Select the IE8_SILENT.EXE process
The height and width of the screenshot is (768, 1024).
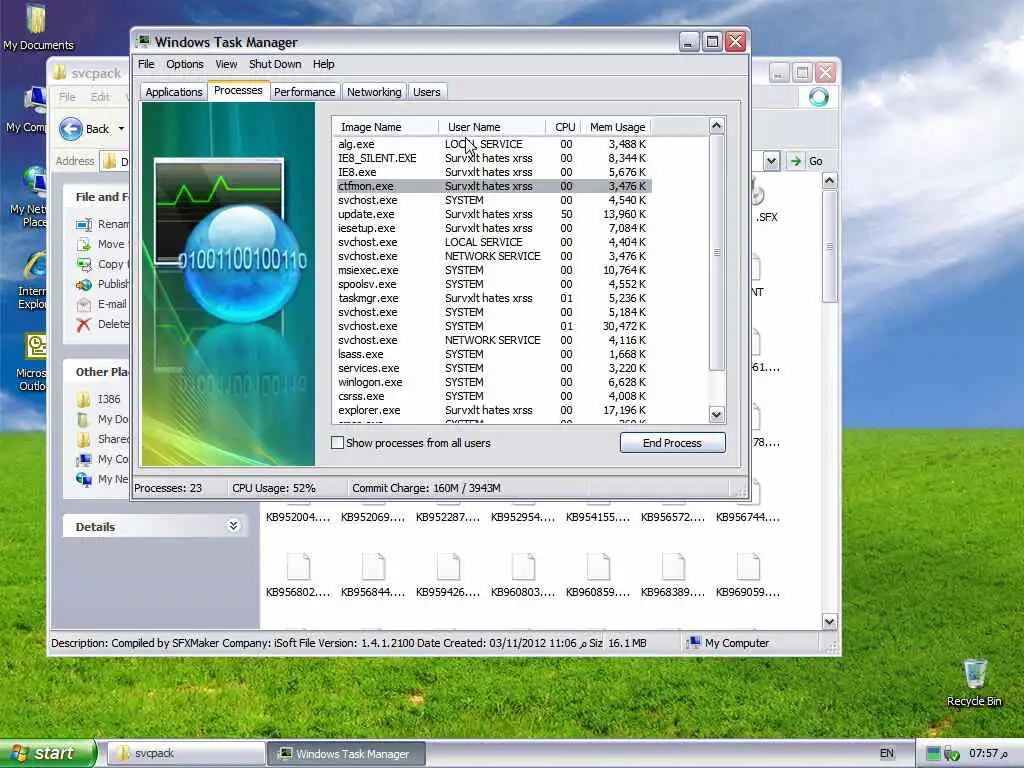click(x=492, y=158)
